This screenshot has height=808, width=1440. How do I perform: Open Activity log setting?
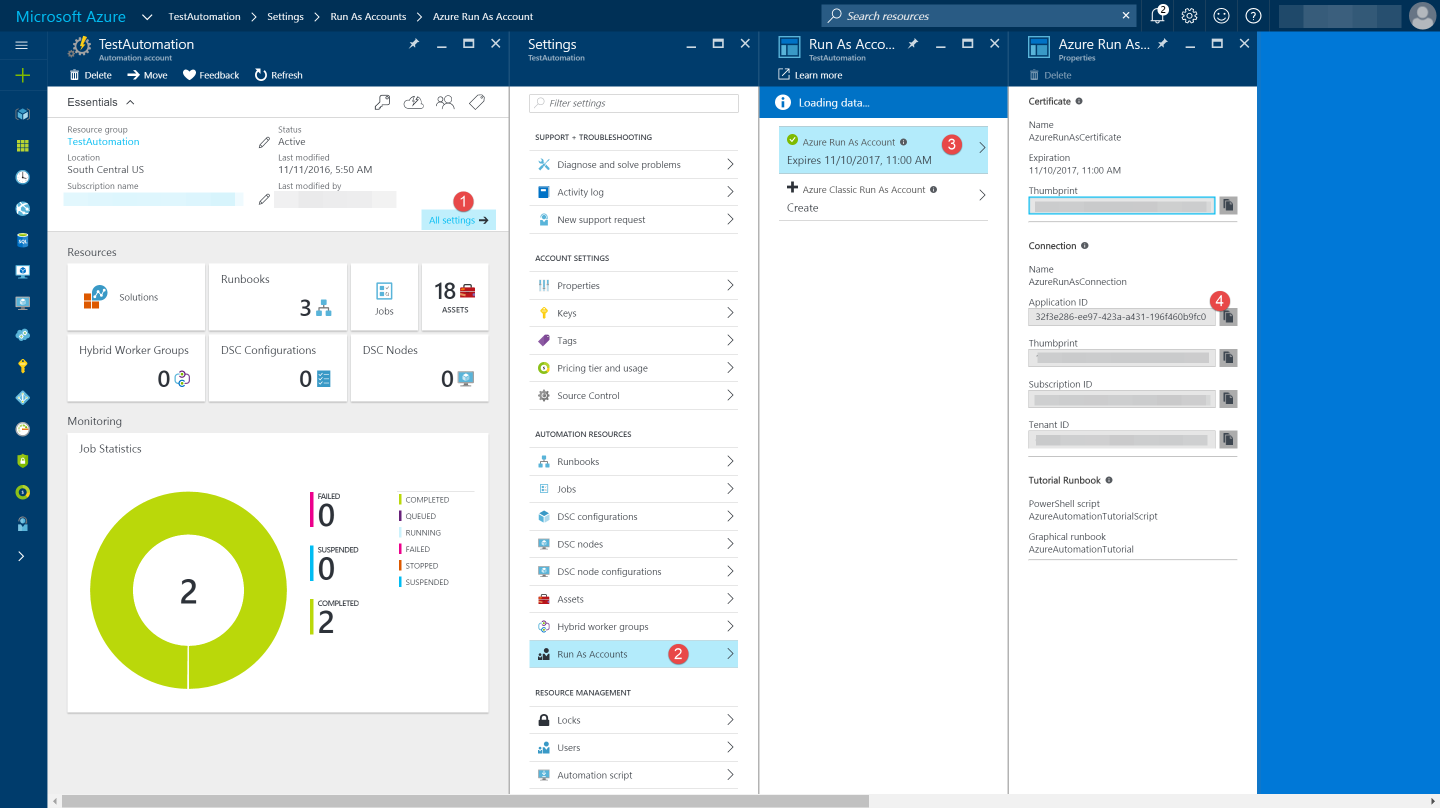coord(636,192)
